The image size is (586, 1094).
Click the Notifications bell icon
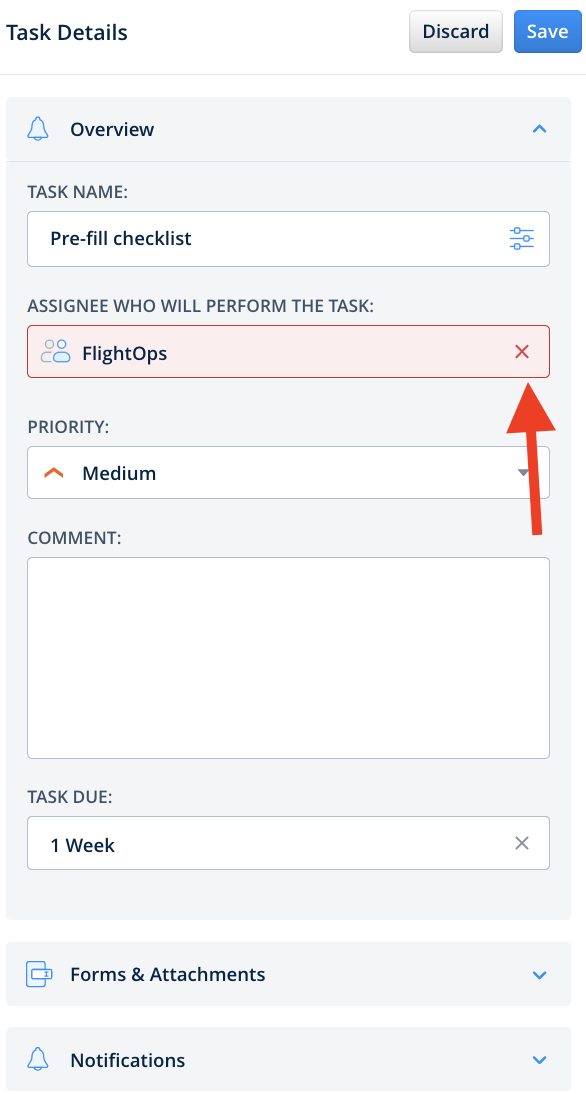pos(38,1060)
